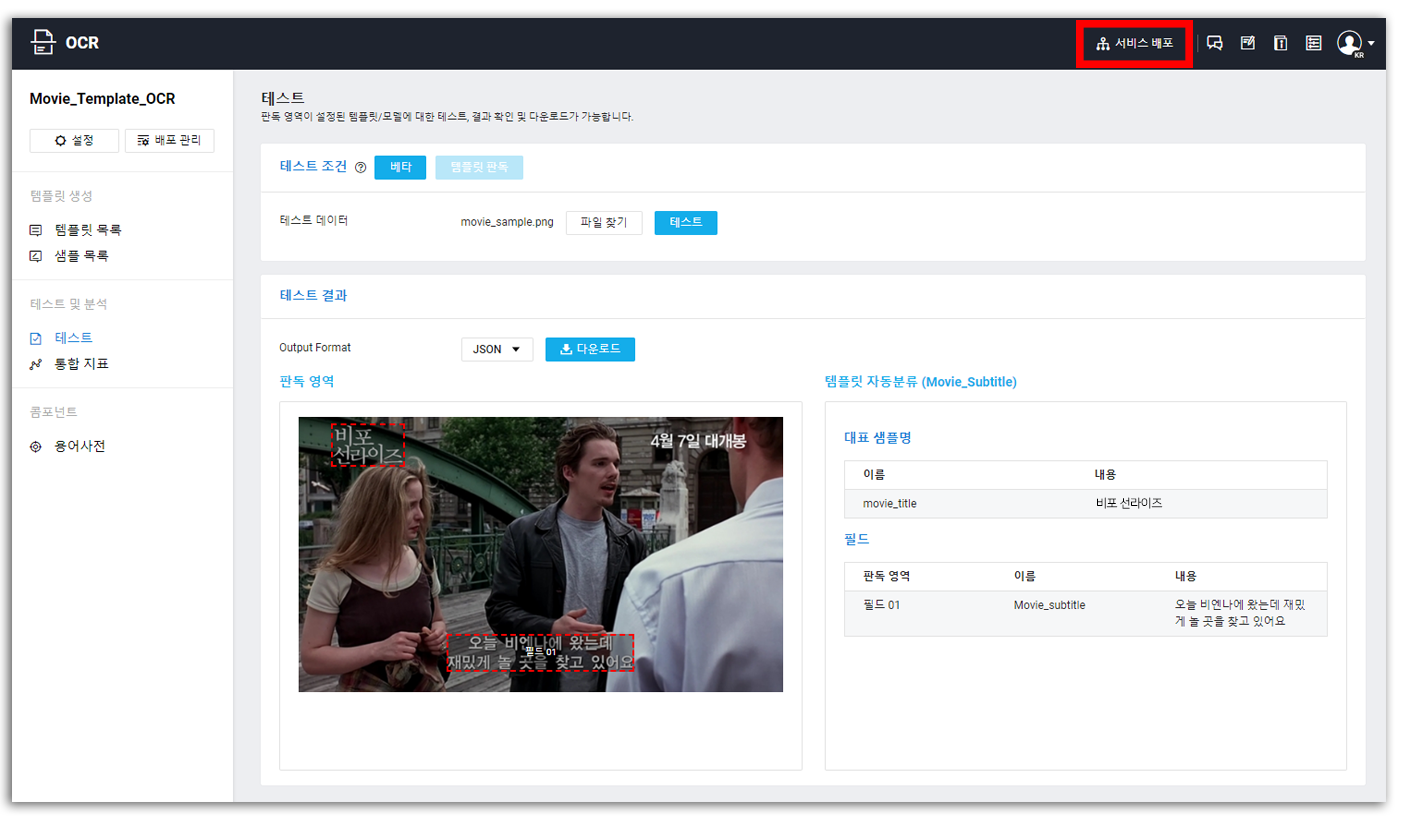
Task: Click 내용 header in the 필드 table
Action: pyautogui.click(x=1186, y=576)
